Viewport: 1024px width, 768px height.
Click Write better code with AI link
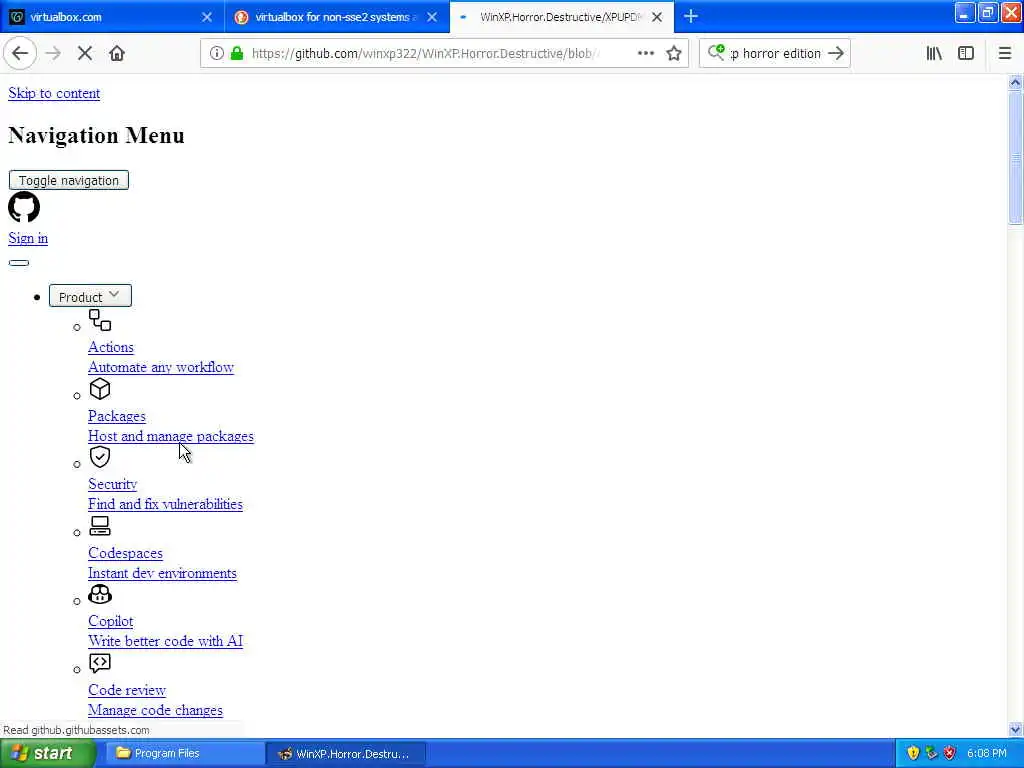click(166, 641)
